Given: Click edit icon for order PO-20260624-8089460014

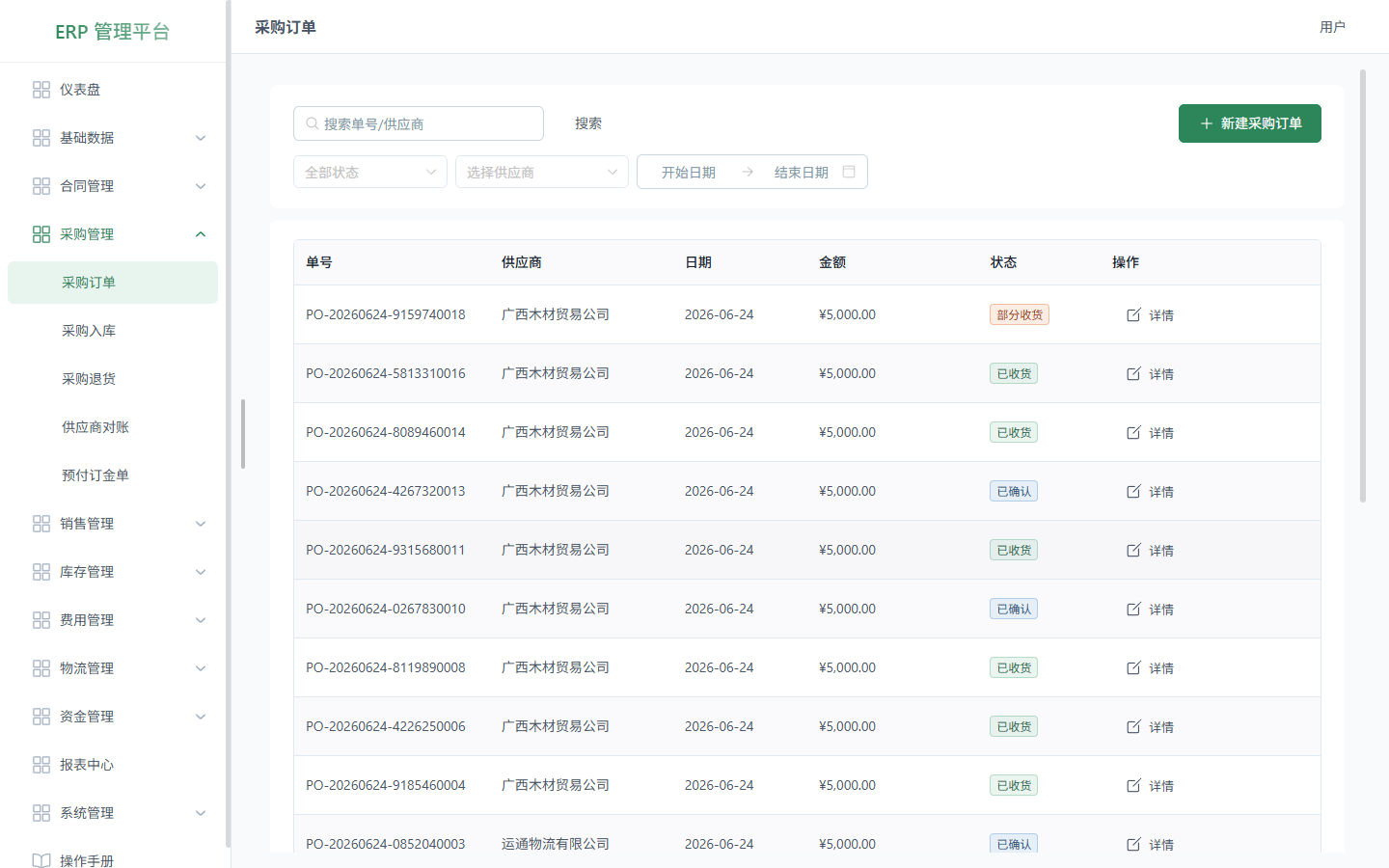Looking at the screenshot, I should (1134, 432).
